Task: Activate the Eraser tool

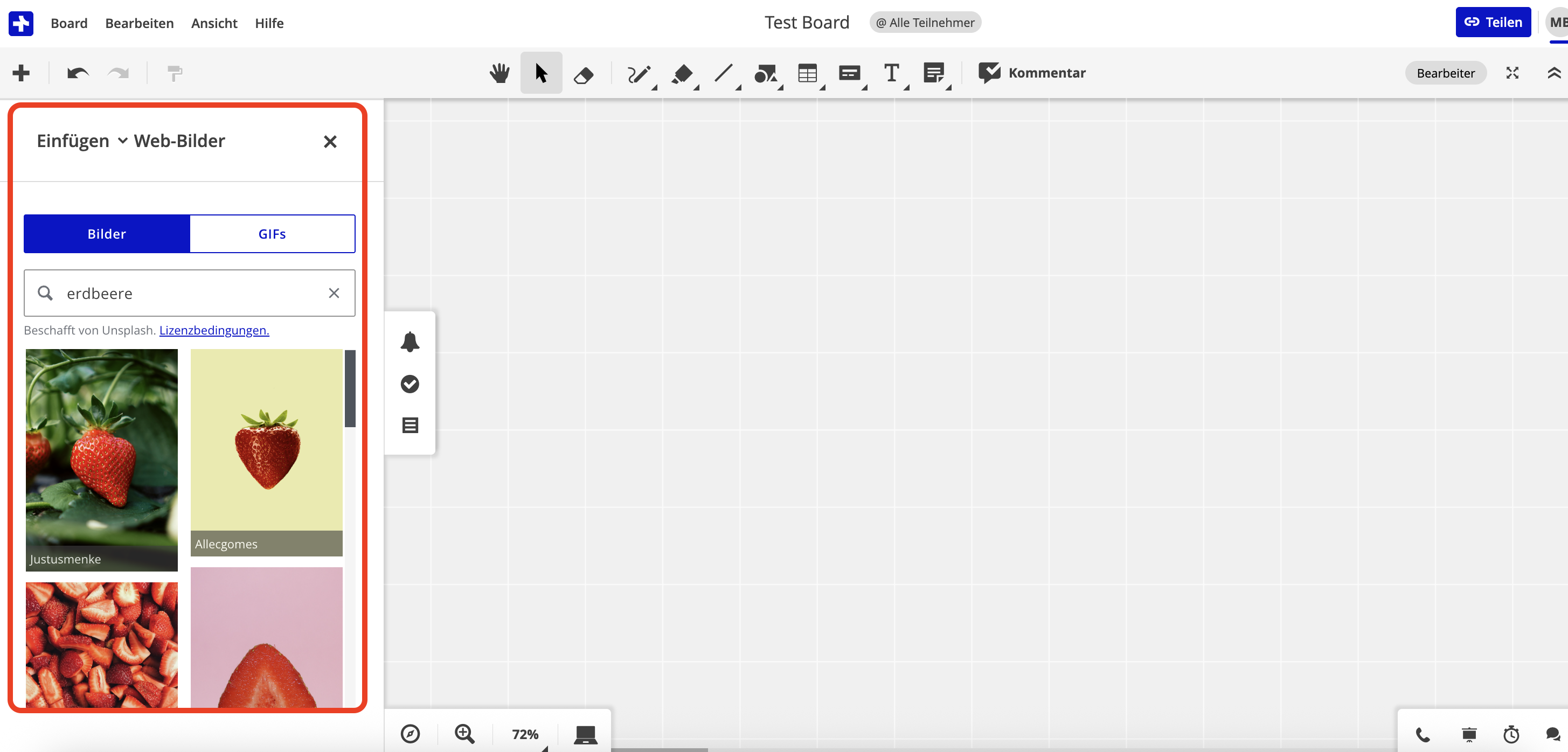Action: click(x=583, y=73)
